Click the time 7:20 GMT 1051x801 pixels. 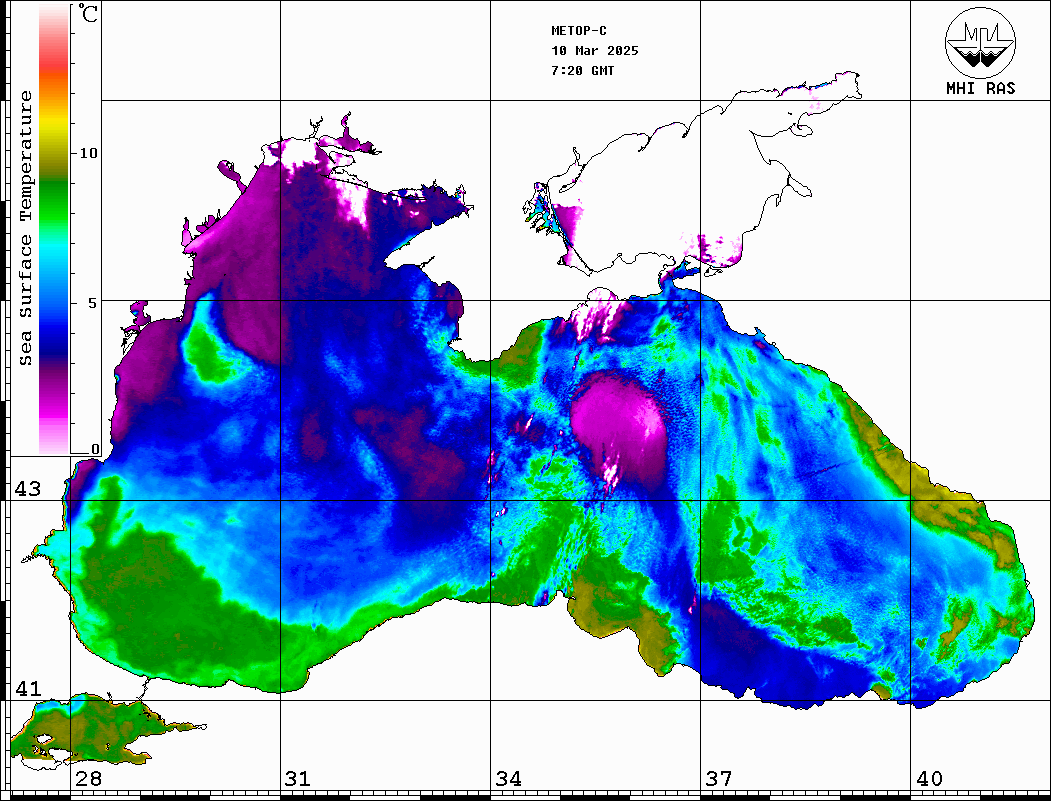pyautogui.click(x=582, y=71)
